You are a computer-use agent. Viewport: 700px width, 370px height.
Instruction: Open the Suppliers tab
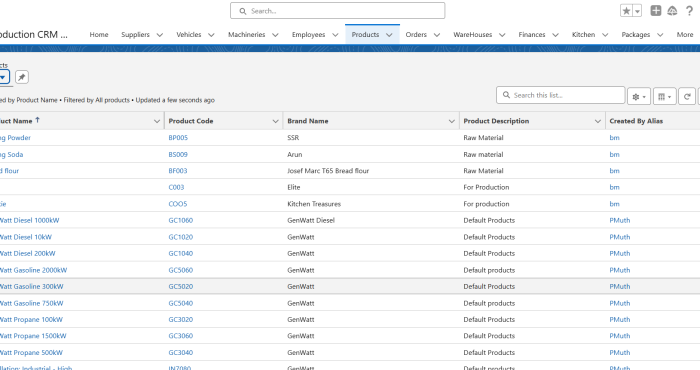(x=135, y=34)
